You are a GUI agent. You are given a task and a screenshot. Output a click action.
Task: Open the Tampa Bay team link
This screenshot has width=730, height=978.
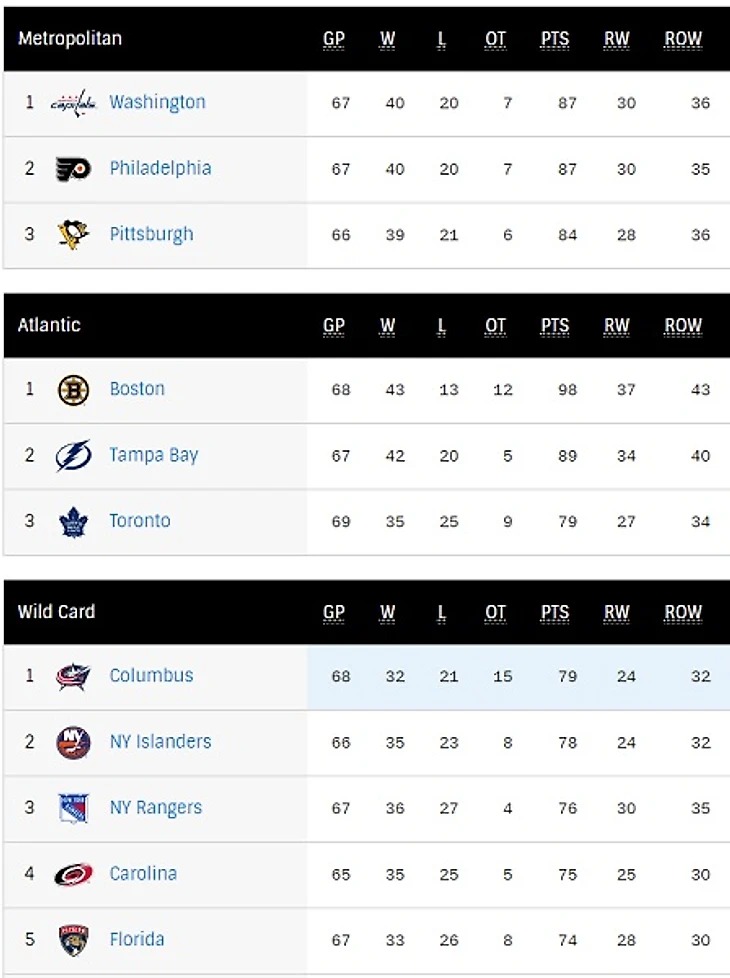pyautogui.click(x=154, y=455)
